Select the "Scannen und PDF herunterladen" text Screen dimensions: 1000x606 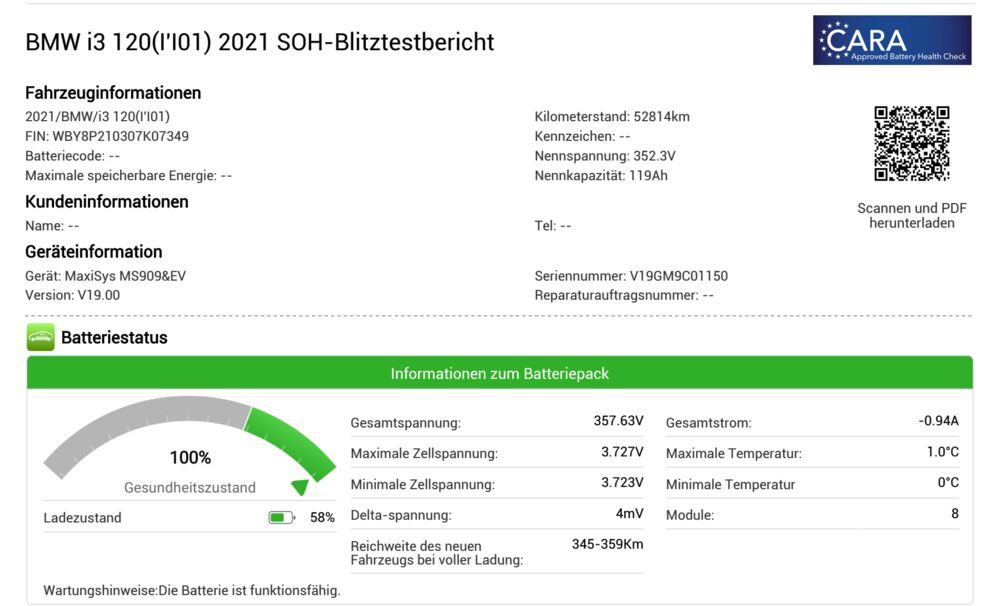pyautogui.click(x=911, y=216)
